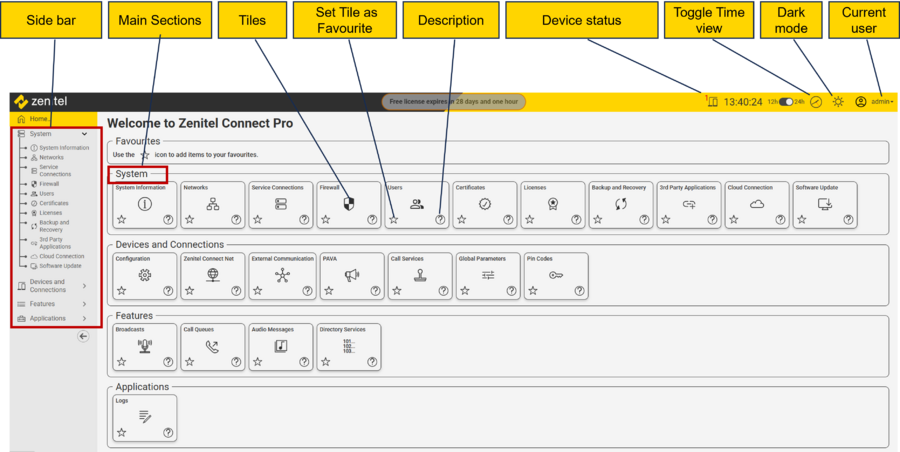Collapse the sidebar with arrow button
This screenshot has width=900, height=452.
pyautogui.click(x=83, y=337)
